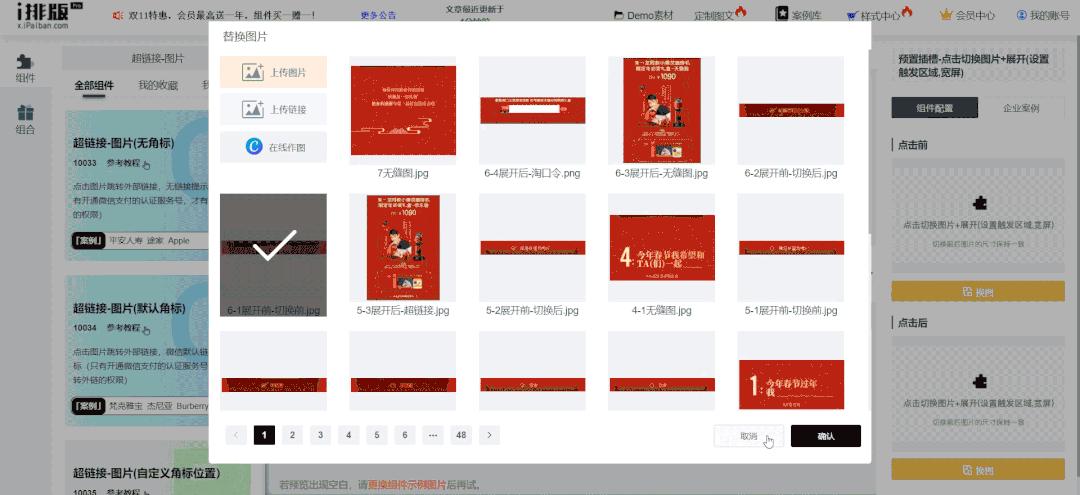Switch to 组件配置 tab
1080x495 pixels.
(934, 108)
